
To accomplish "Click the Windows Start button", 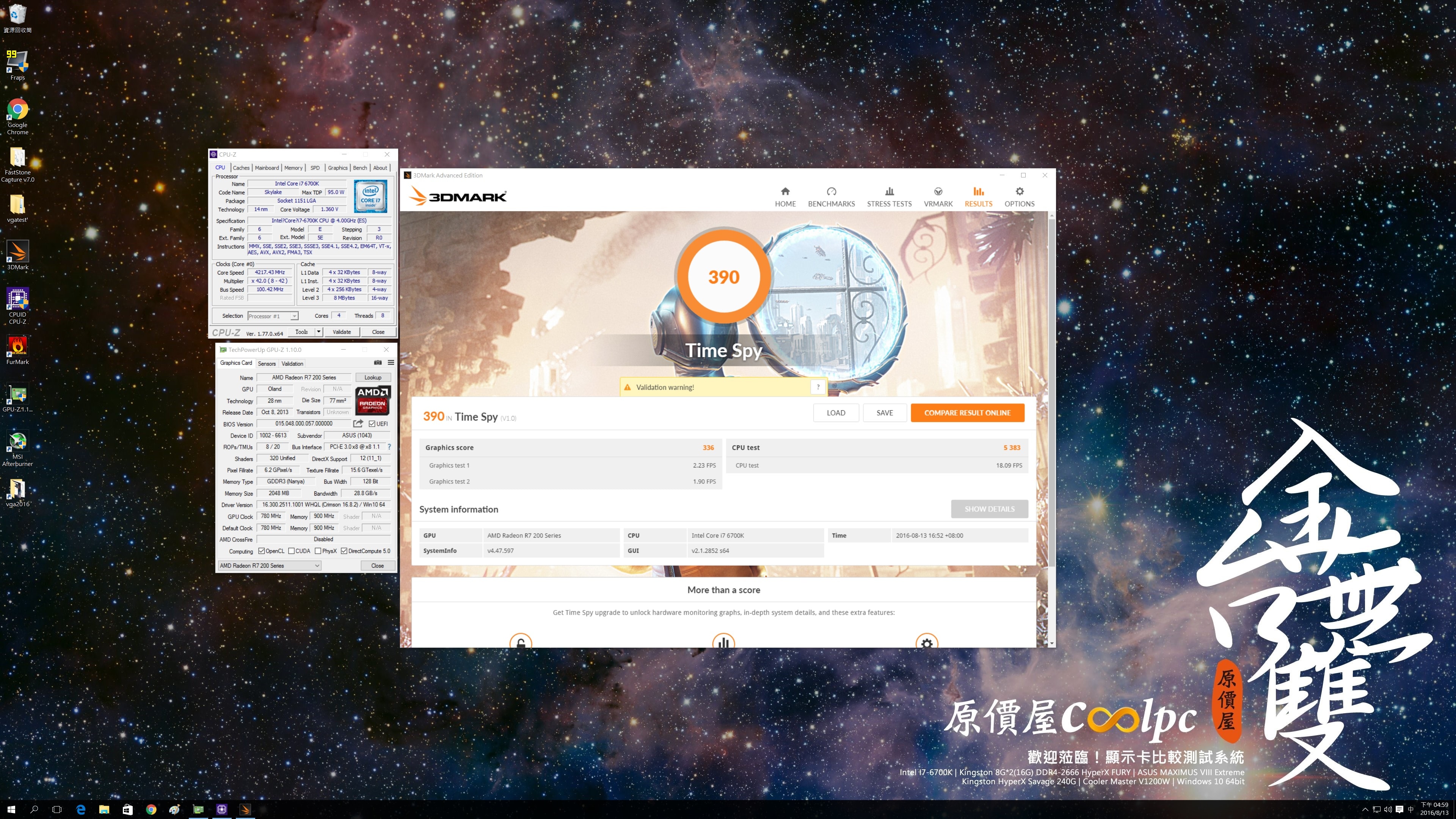I will point(11,810).
